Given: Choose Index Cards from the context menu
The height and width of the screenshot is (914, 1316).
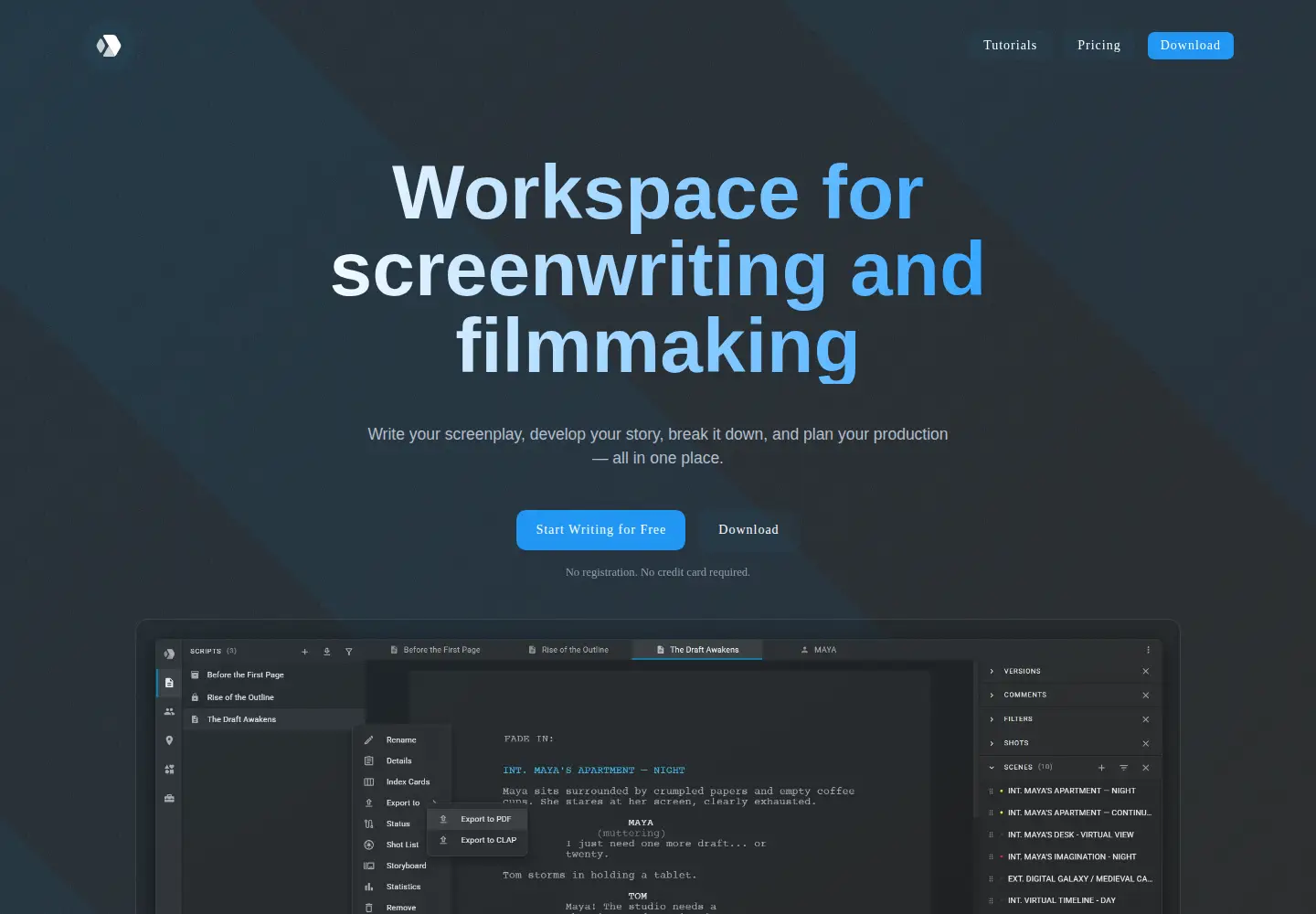Looking at the screenshot, I should pos(402,782).
